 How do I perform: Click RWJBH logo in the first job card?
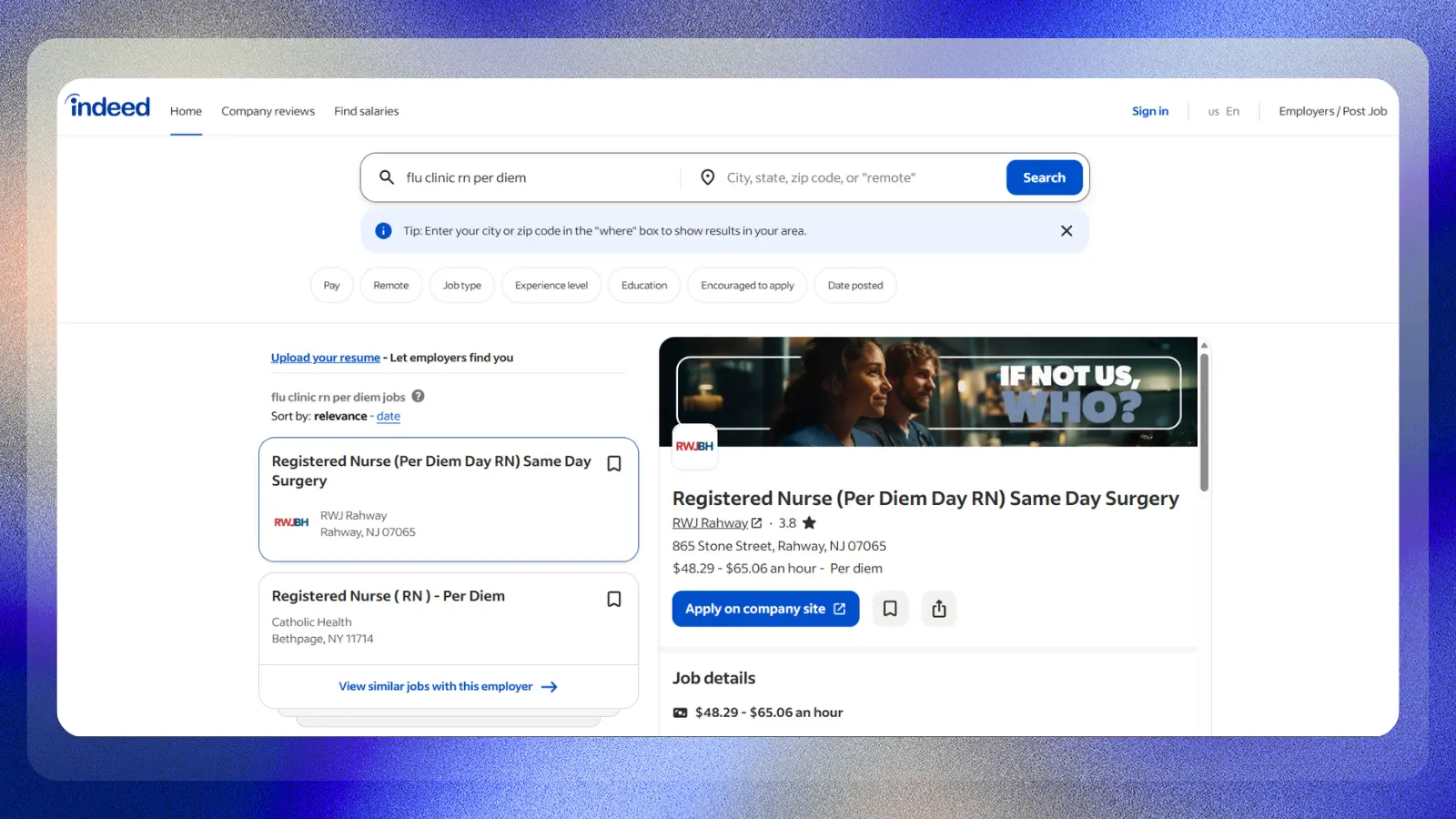tap(291, 522)
